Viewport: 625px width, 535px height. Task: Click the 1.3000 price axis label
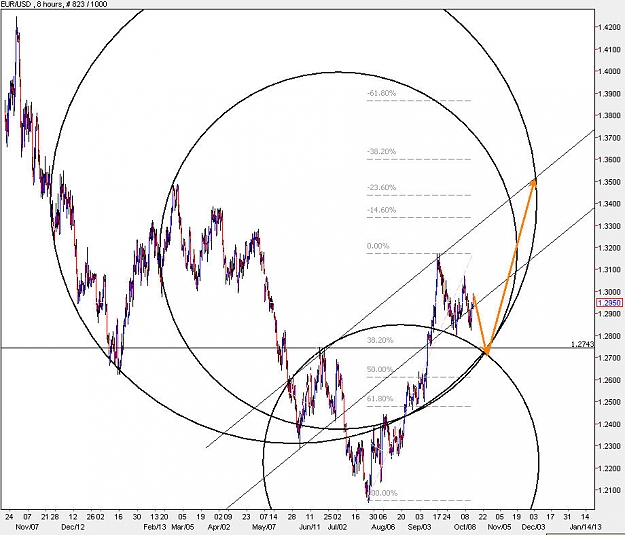(609, 292)
